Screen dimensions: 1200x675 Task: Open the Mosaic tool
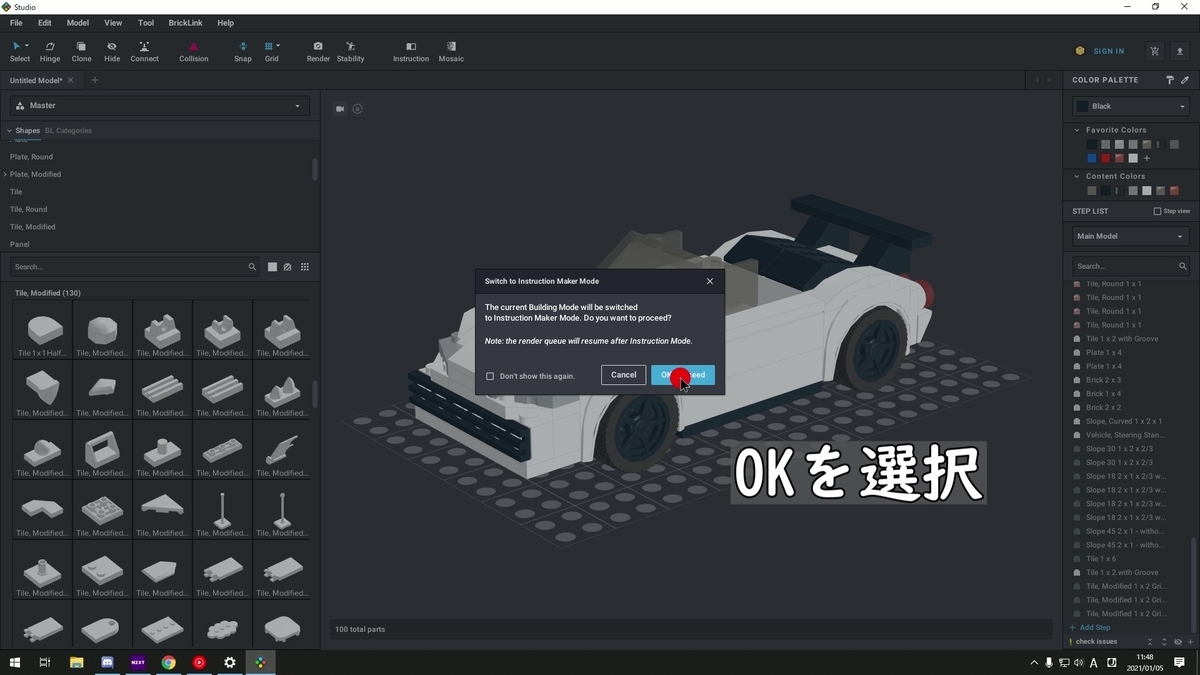point(451,51)
